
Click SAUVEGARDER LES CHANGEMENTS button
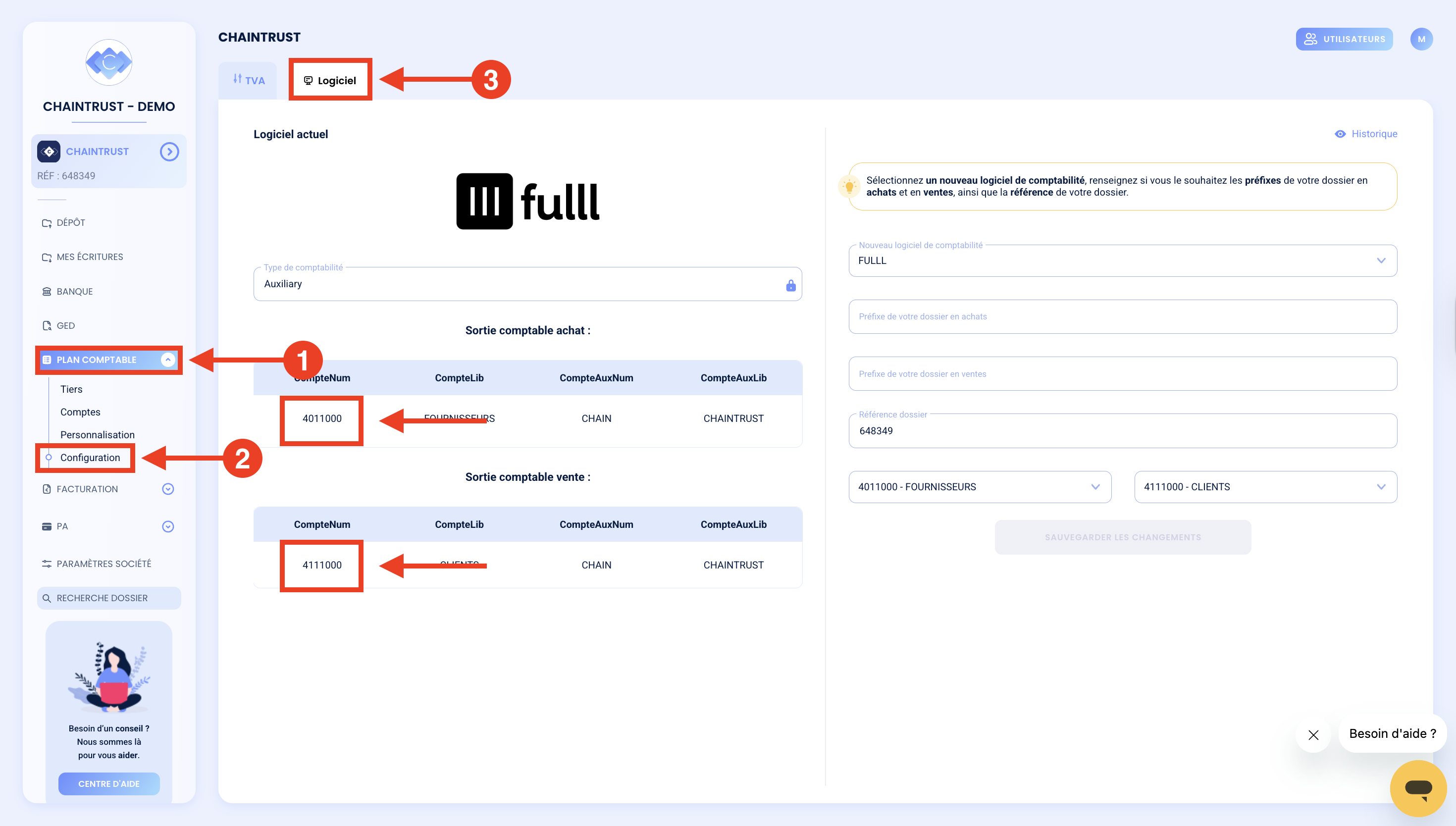(x=1123, y=537)
